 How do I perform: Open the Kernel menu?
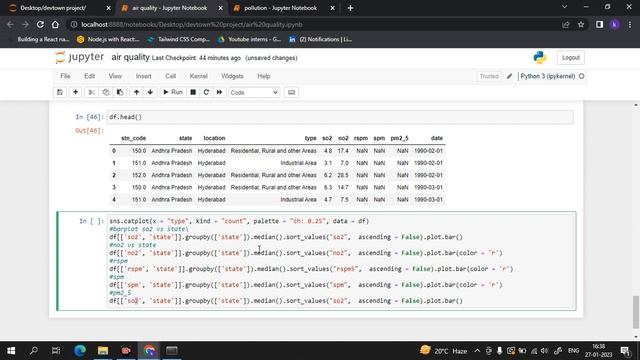(x=198, y=76)
